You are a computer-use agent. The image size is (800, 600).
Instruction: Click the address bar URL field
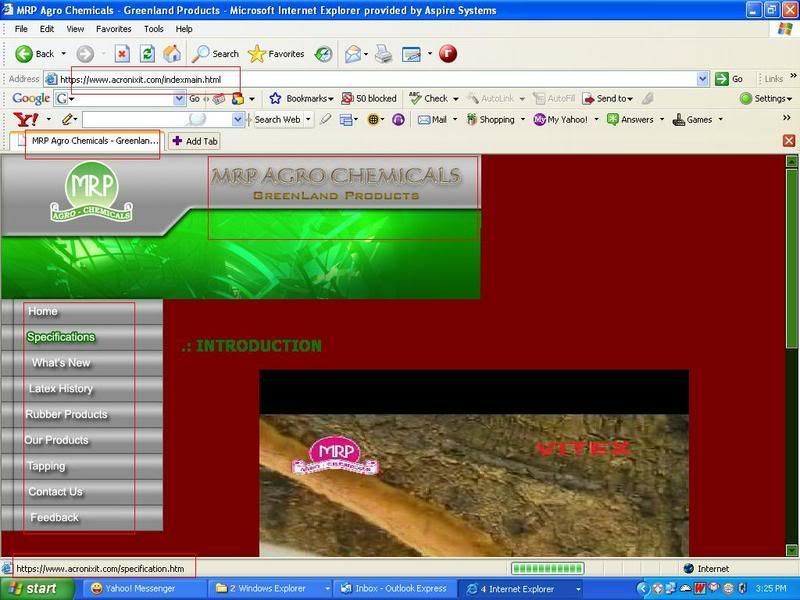370,79
